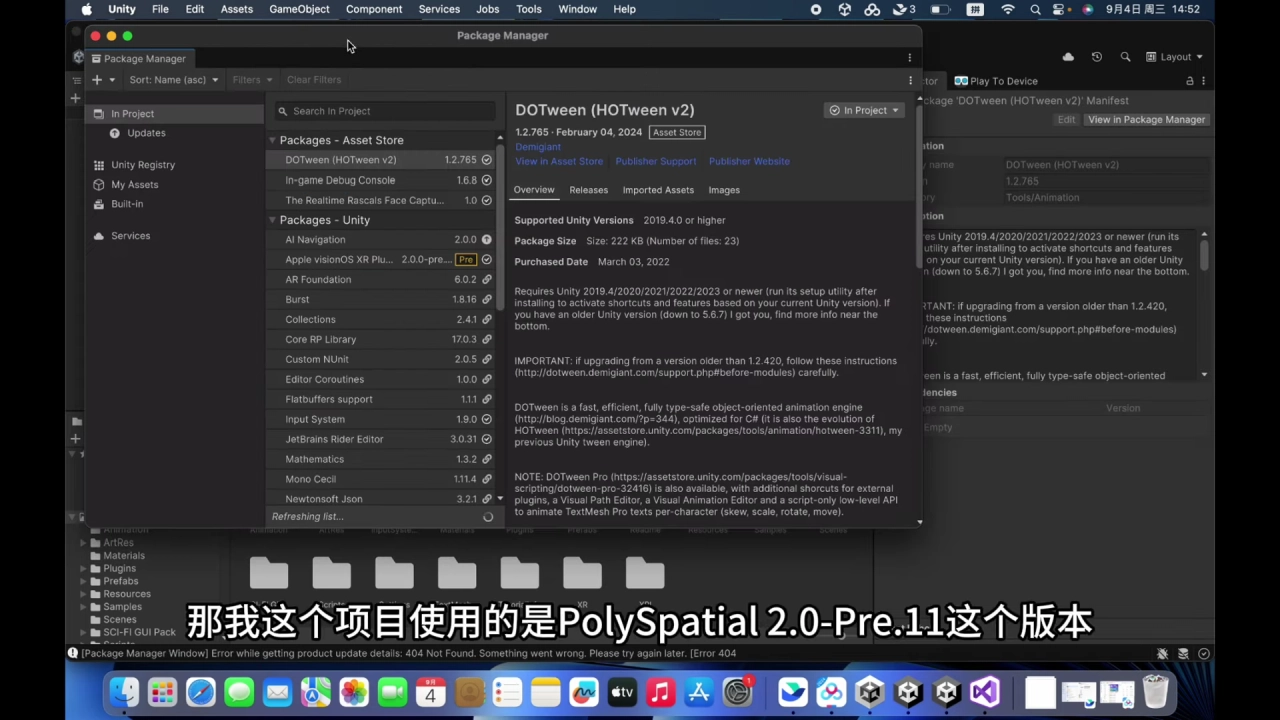Collapse Packages - Asset Store group
1280x720 pixels.
pos(272,140)
